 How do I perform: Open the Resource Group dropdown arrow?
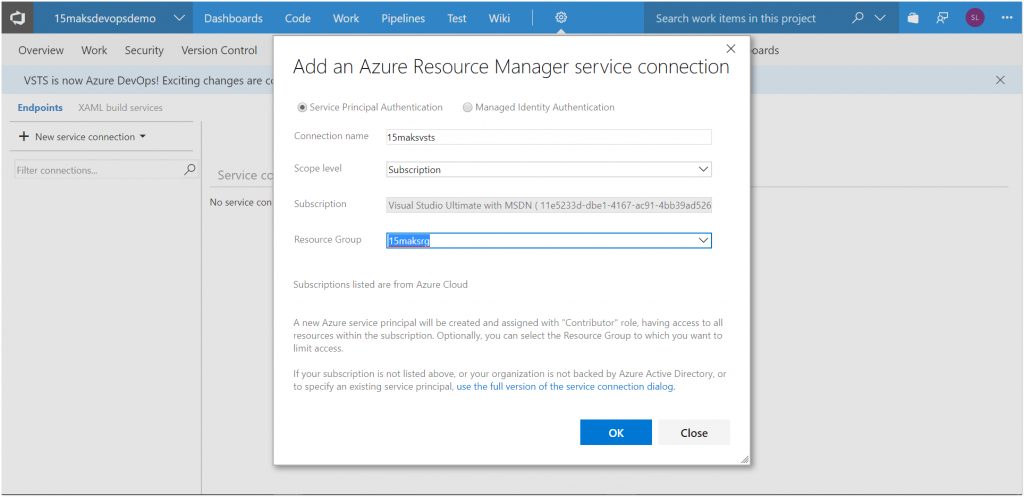coord(703,240)
